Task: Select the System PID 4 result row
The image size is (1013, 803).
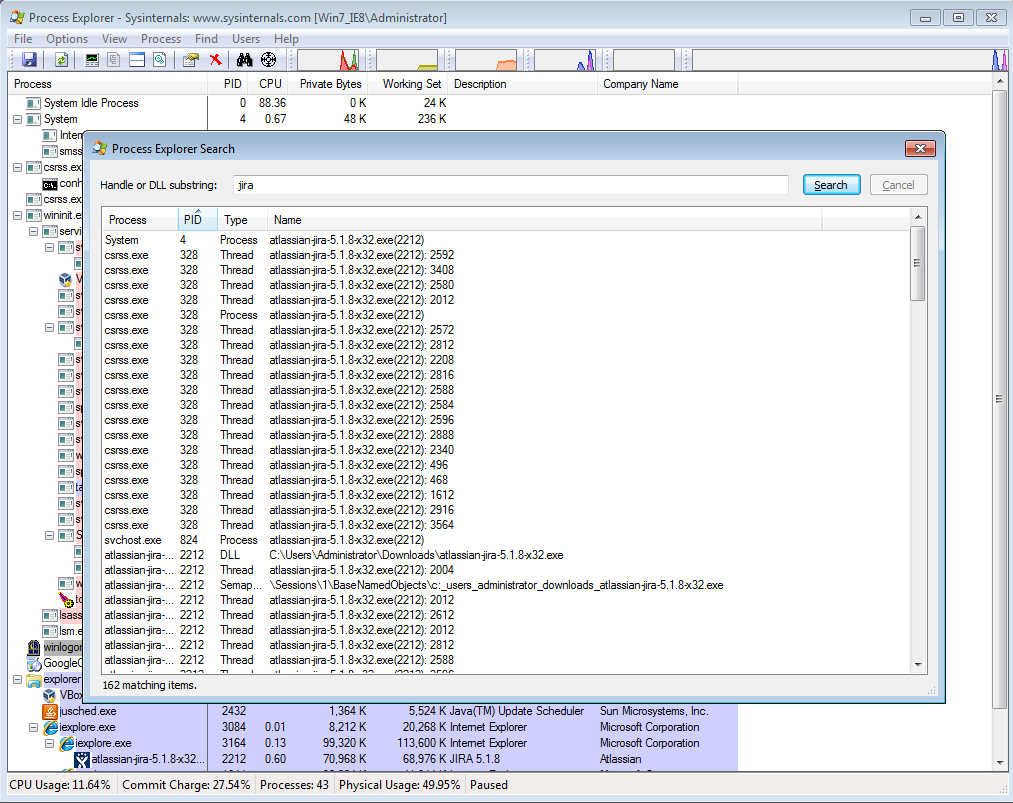Action: 506,240
